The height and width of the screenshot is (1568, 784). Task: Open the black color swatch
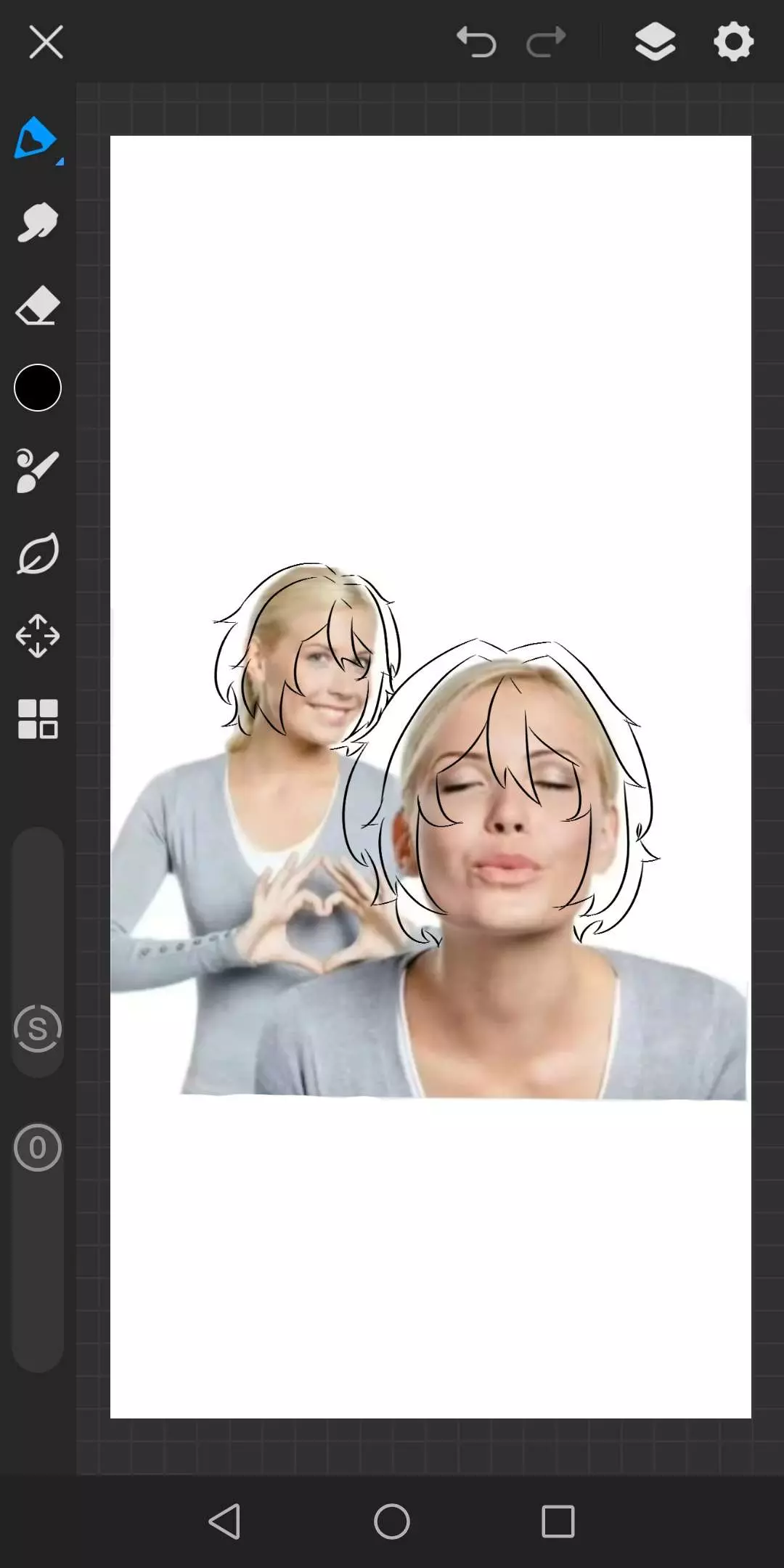[x=38, y=388]
